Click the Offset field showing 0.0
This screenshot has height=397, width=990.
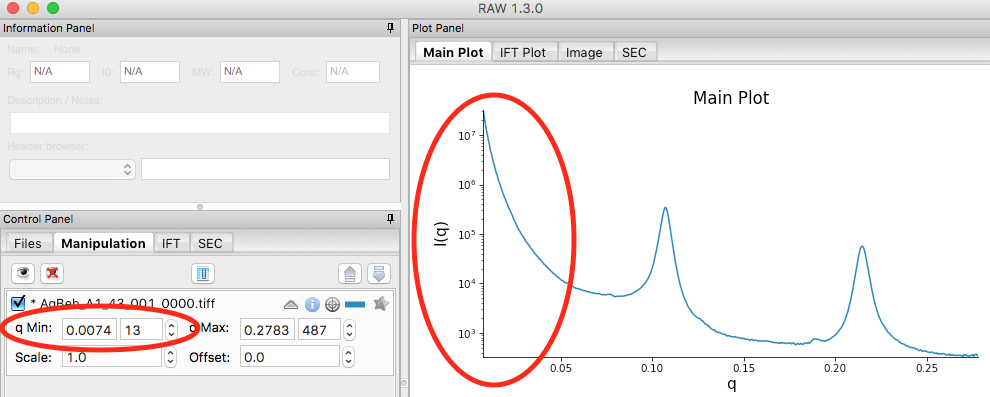coord(290,357)
